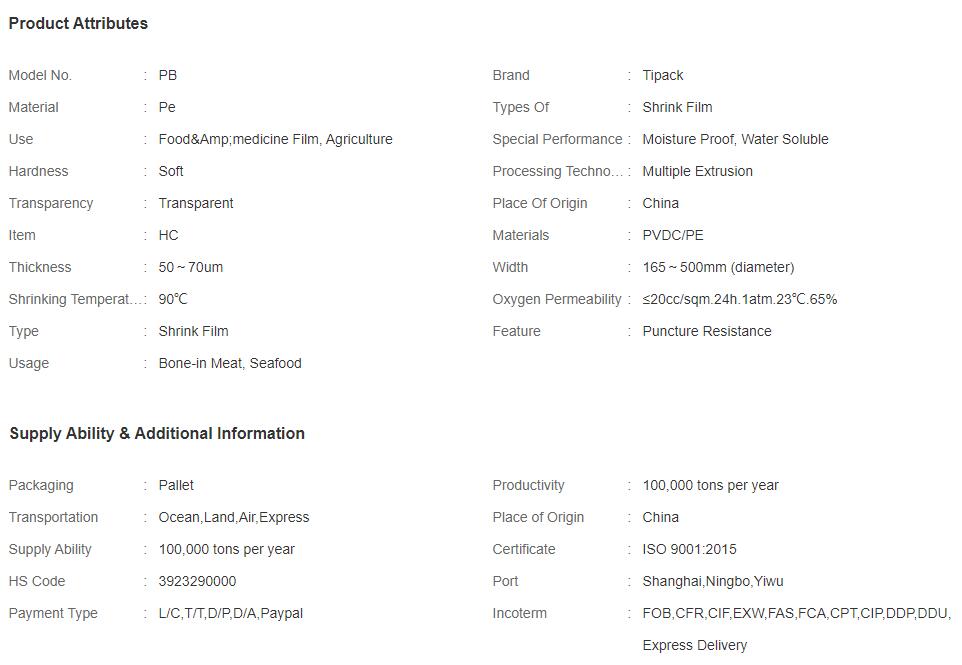
Task: Click the Express Delivery text
Action: tap(695, 645)
